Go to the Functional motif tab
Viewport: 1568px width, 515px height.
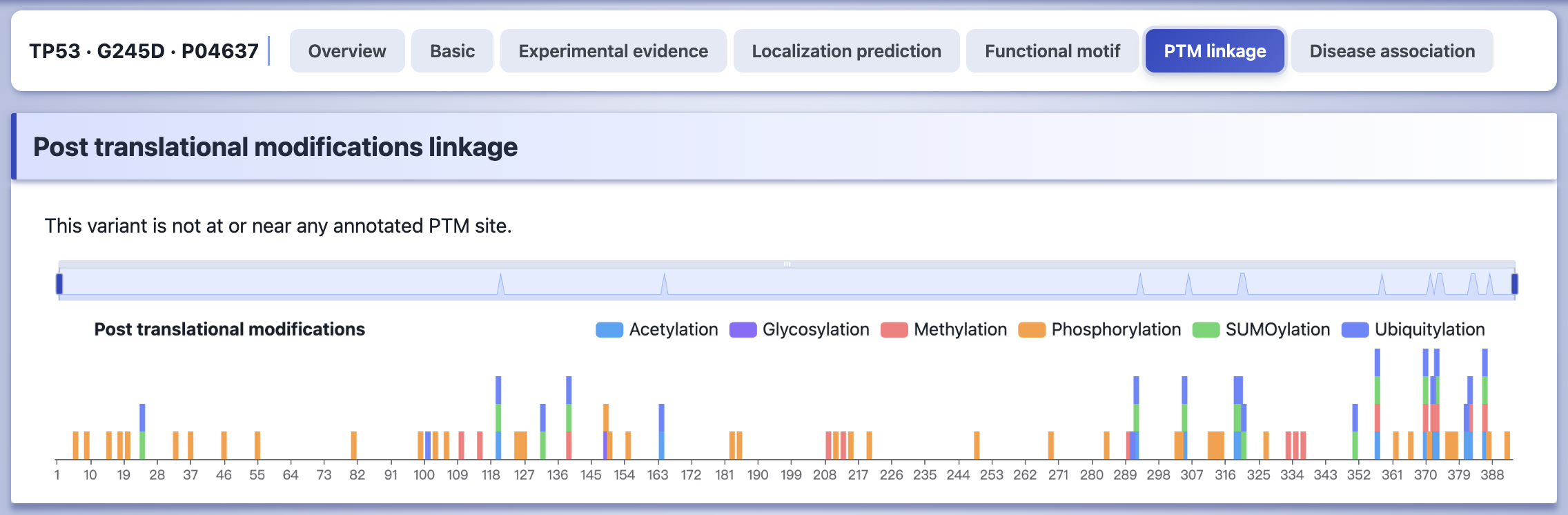[1052, 51]
